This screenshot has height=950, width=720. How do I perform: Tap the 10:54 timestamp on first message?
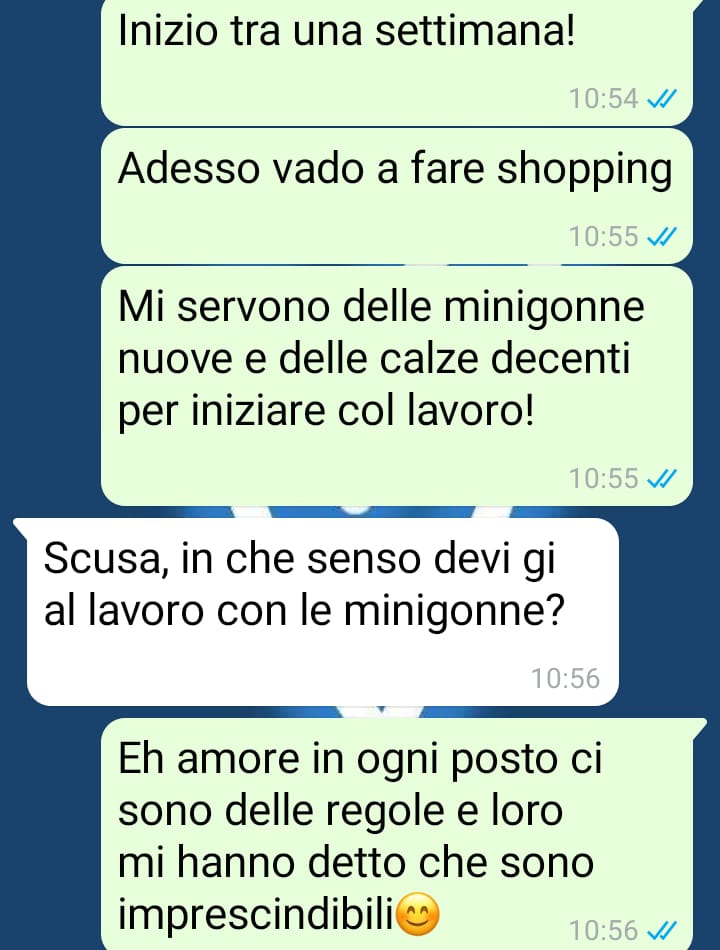point(604,98)
